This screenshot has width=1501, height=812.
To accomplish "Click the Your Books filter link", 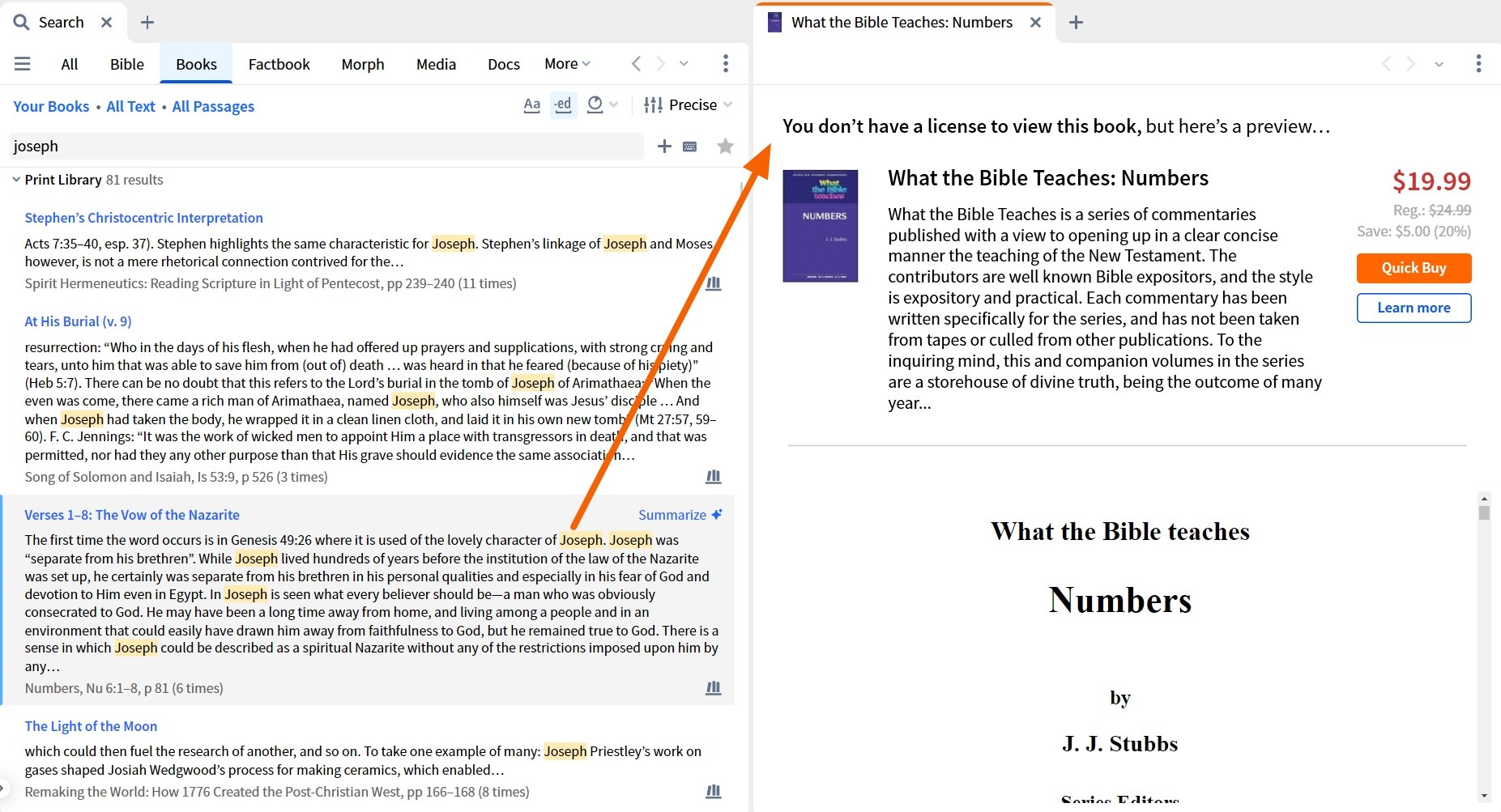I will pos(51,106).
